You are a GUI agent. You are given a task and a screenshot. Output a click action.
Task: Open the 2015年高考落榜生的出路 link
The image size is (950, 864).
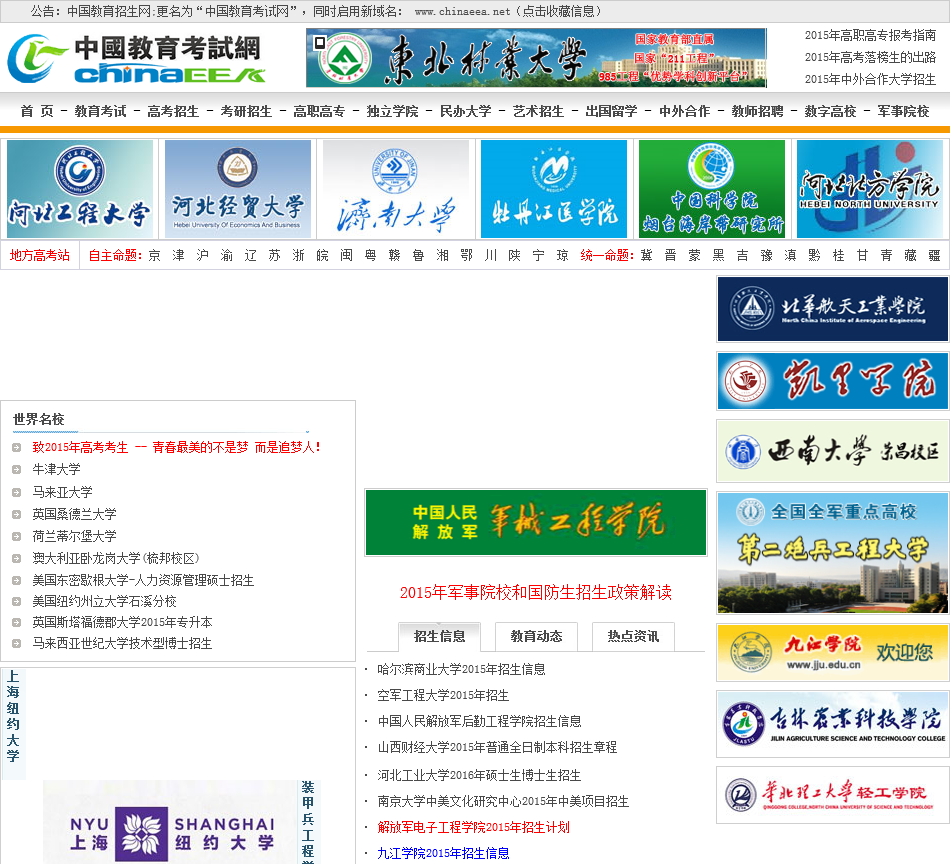tap(870, 58)
